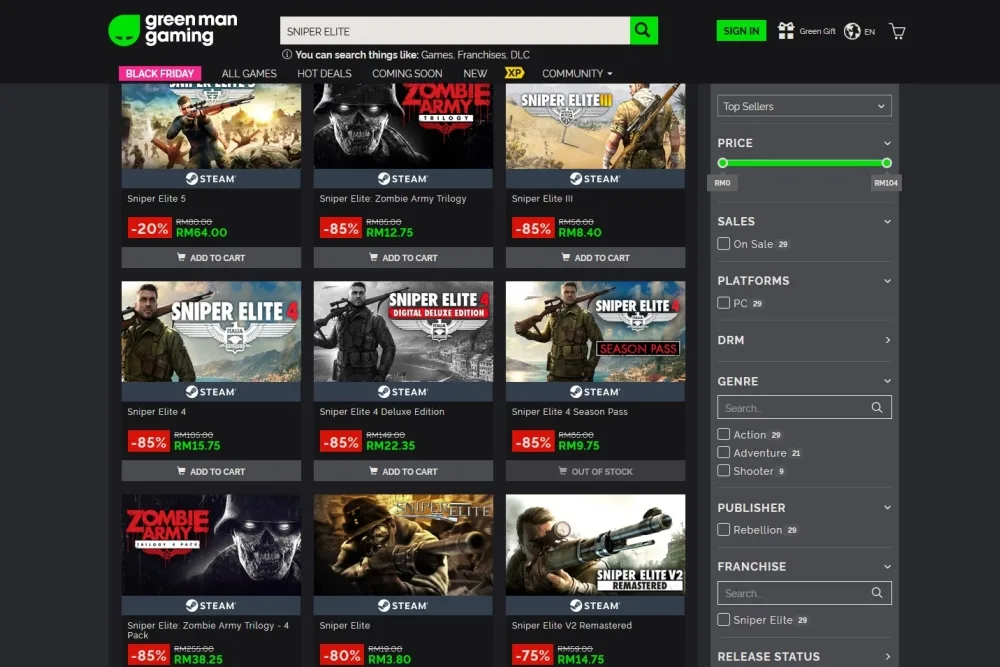Collapse the Publisher filter section

tap(887, 508)
